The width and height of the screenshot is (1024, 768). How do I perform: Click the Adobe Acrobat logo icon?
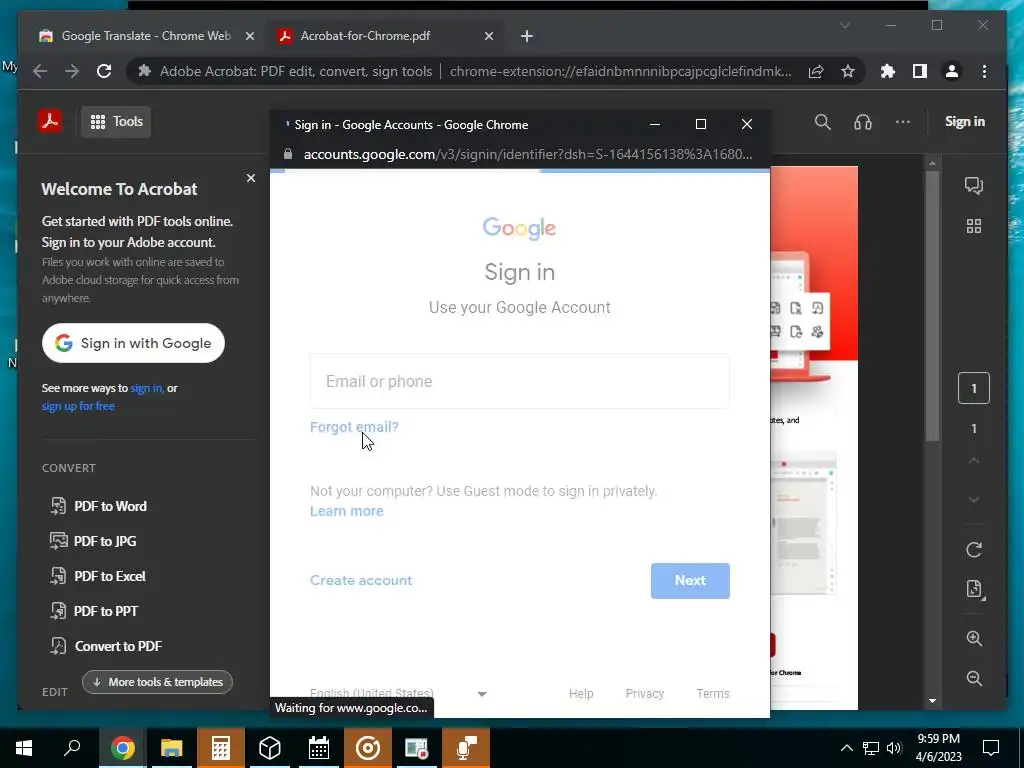[x=50, y=121]
